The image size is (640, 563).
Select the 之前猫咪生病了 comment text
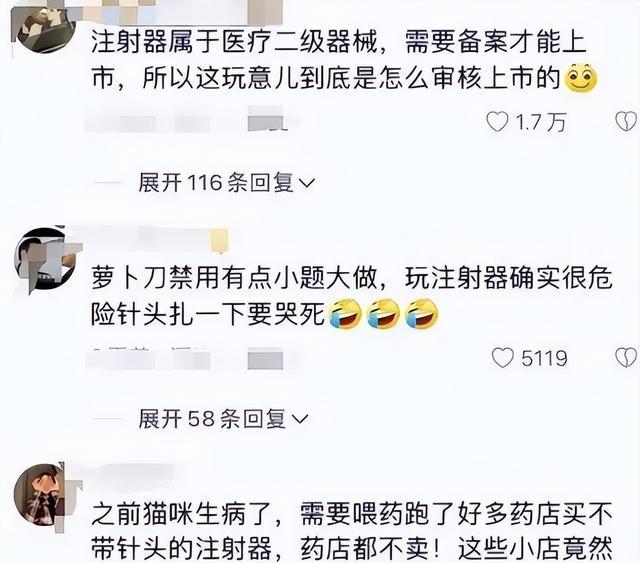pos(351,531)
